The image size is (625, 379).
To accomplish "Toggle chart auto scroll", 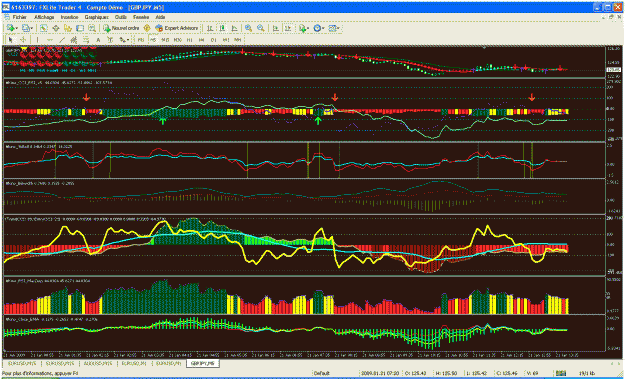I will (x=275, y=28).
